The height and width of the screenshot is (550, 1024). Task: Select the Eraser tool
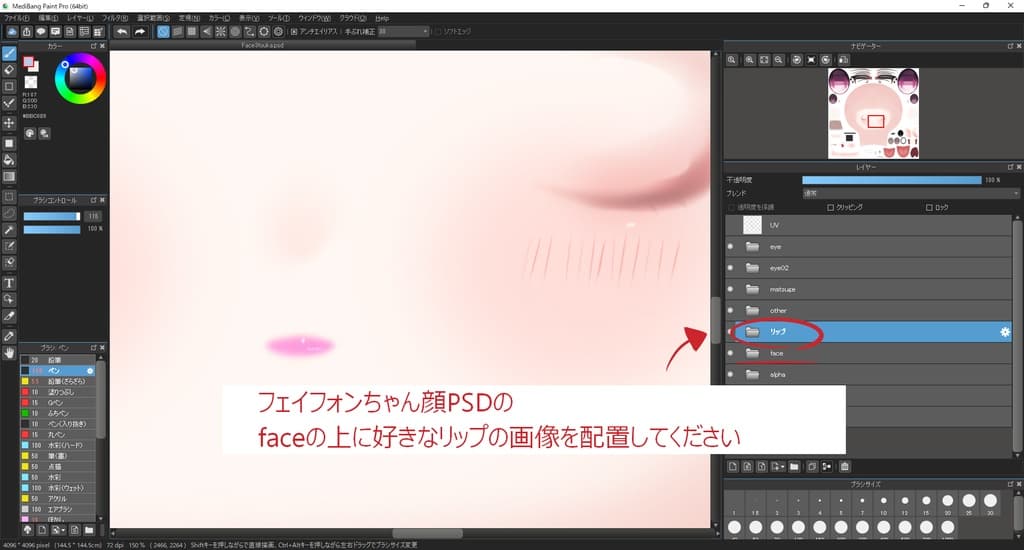[9, 70]
